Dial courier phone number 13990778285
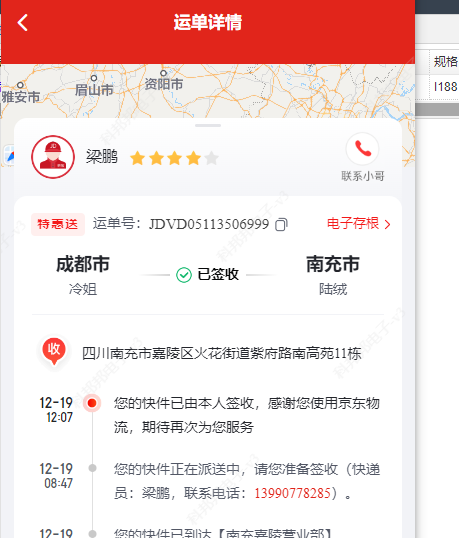This screenshot has height=538, width=459. click(x=292, y=493)
